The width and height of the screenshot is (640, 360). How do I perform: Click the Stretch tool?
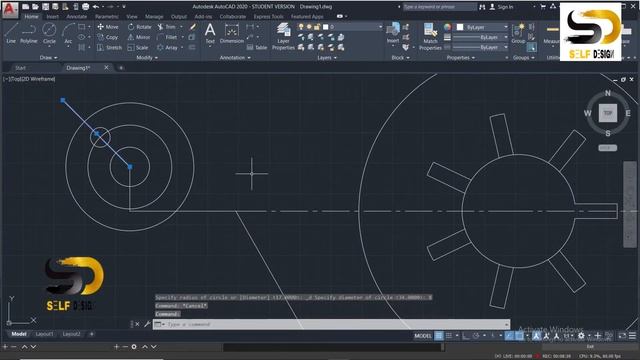click(109, 47)
